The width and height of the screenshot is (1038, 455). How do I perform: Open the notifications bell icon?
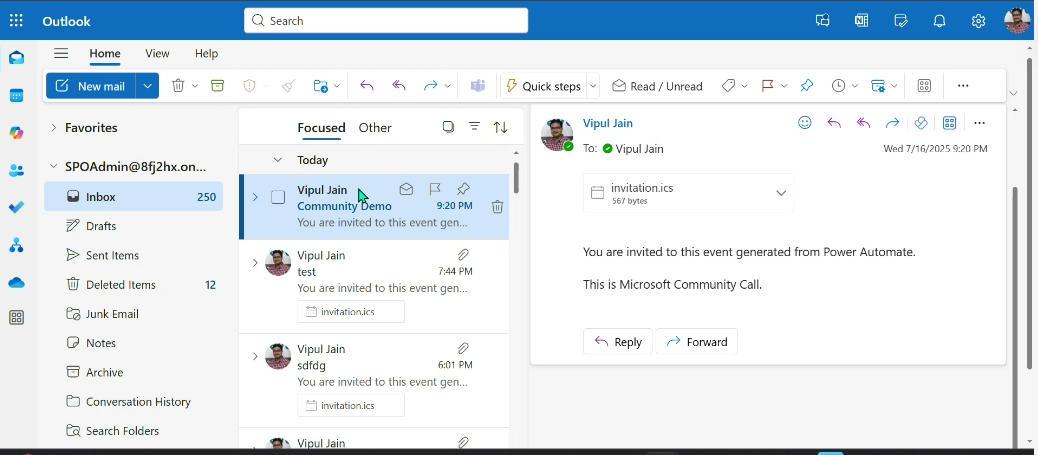click(939, 21)
